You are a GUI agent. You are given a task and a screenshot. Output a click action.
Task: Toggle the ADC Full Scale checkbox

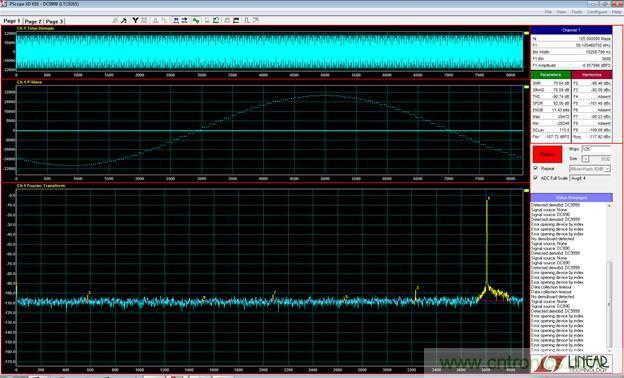click(536, 177)
